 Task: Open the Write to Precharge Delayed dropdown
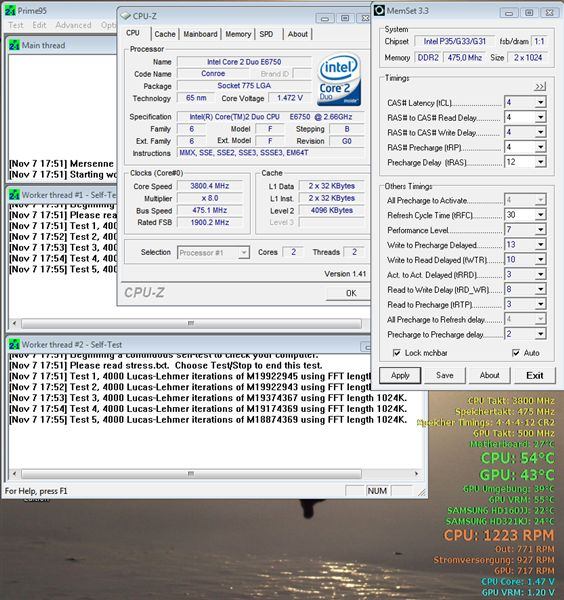(540, 245)
